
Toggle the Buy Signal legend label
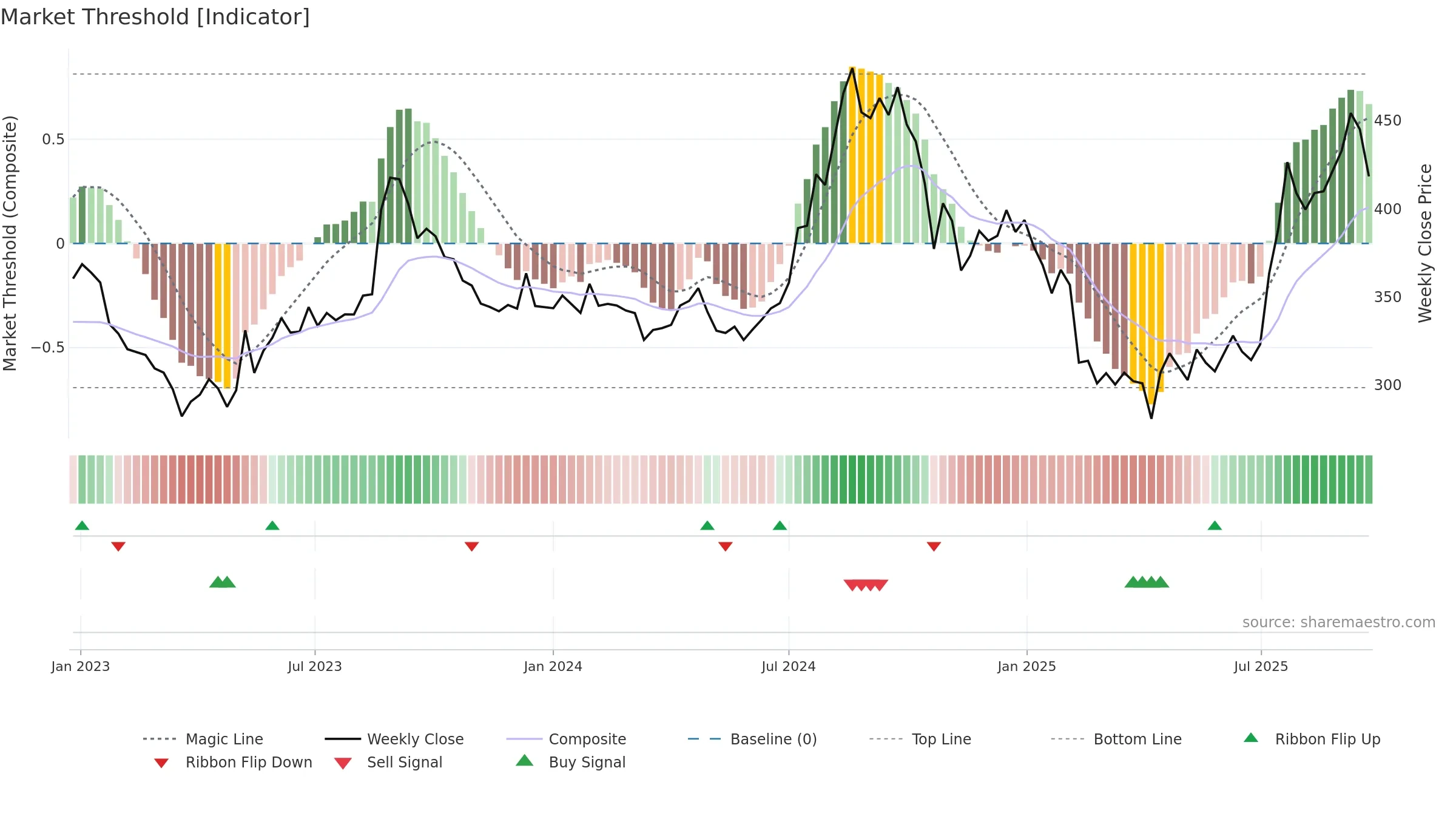(587, 762)
